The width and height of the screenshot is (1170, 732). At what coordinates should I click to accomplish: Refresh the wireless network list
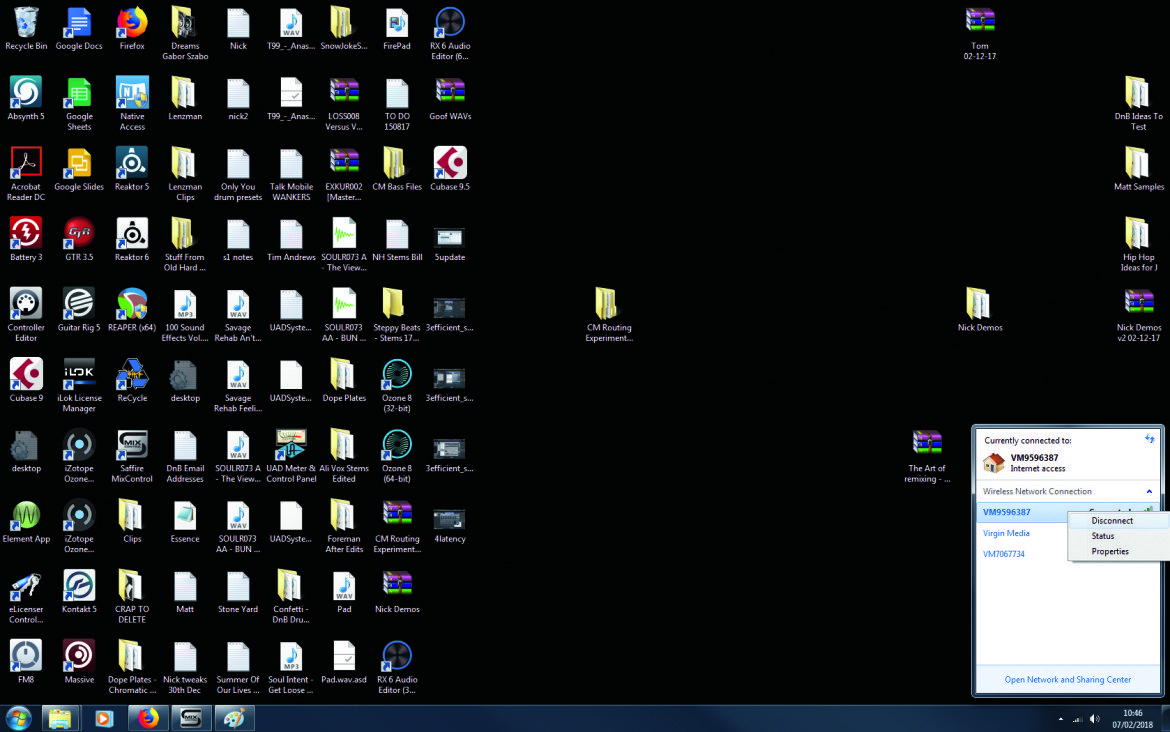[1149, 439]
